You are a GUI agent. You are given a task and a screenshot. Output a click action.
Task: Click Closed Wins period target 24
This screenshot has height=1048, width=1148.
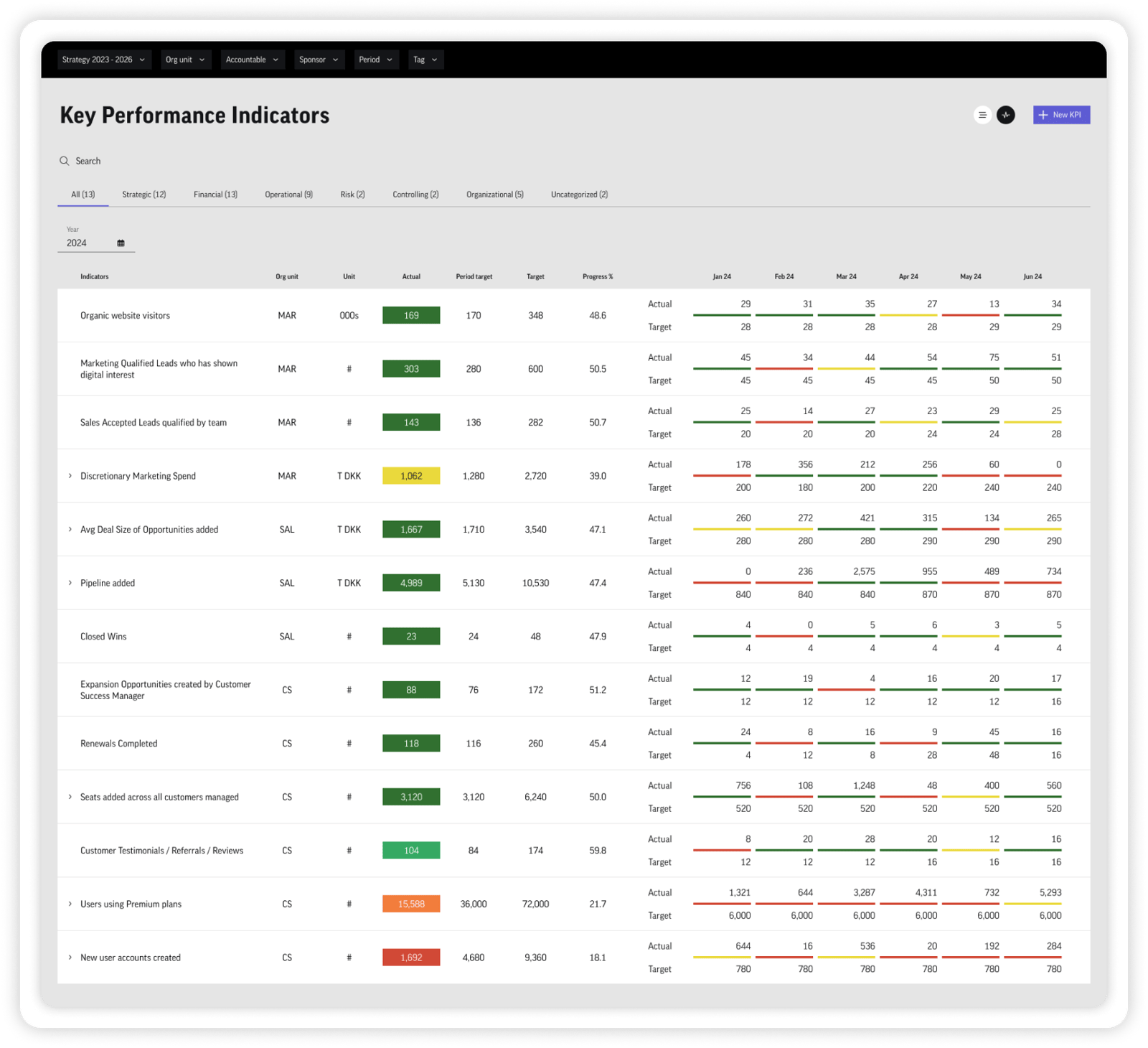(x=474, y=637)
